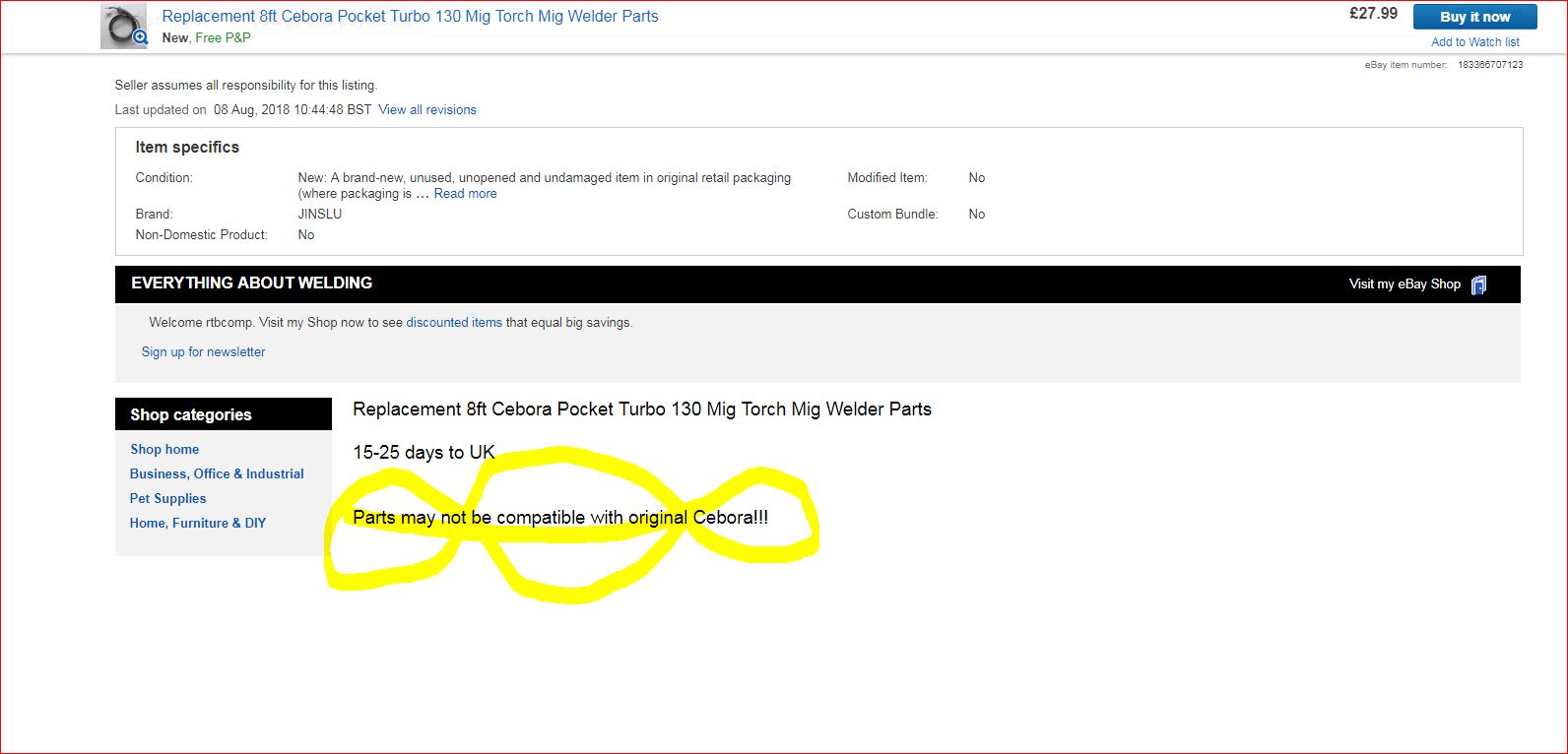
Task: Select Business, Office & Industrial category
Action: click(217, 474)
